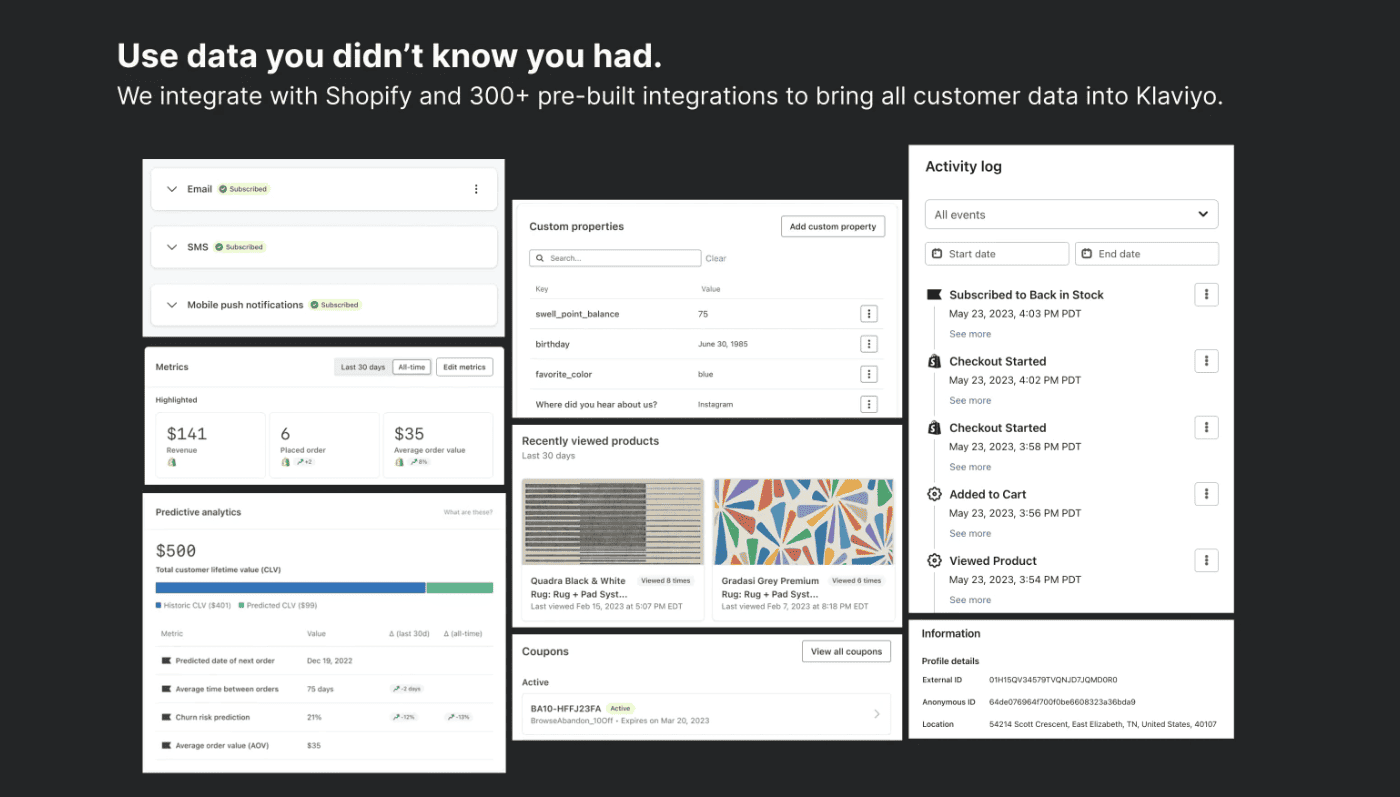Click the Historic CLV progress bar
1400x797 pixels.
click(x=289, y=588)
